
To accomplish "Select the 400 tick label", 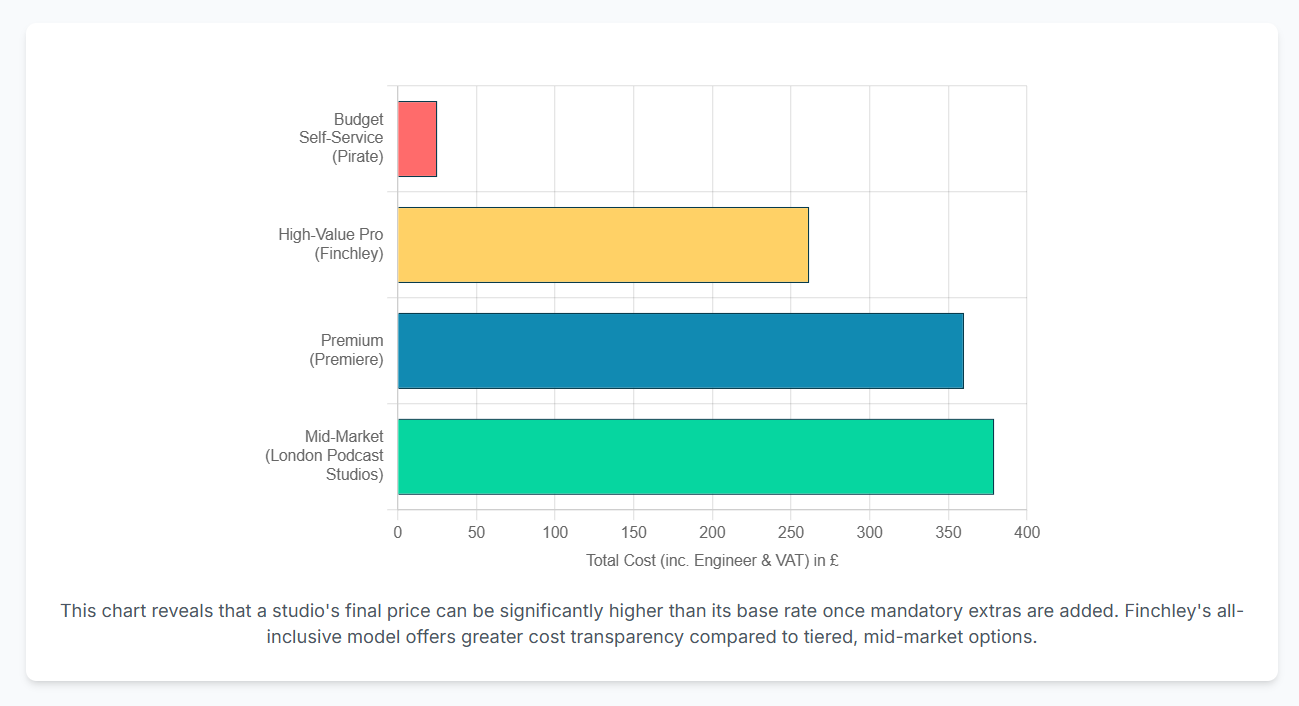I will tap(1026, 532).
